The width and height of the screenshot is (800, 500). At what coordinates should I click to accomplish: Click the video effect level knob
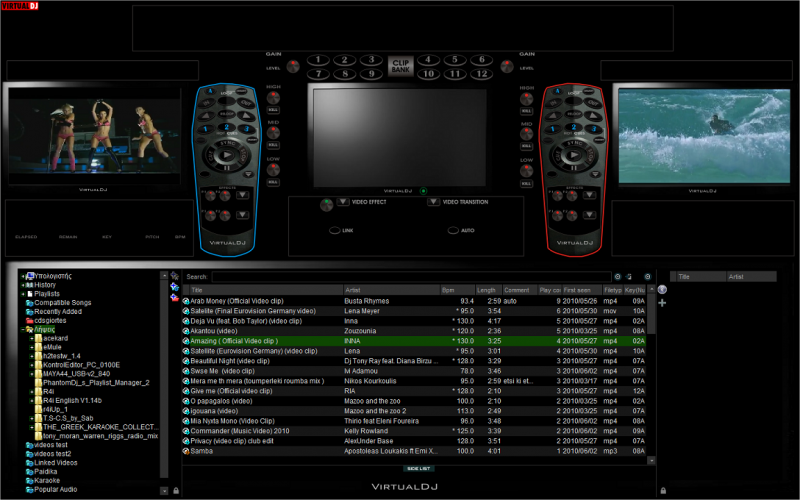click(326, 205)
